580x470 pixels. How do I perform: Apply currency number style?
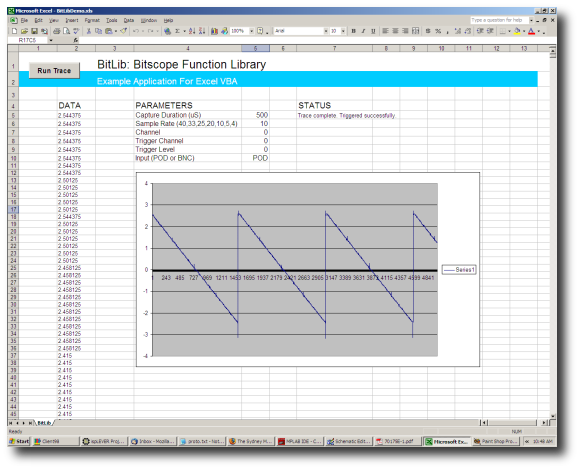428,31
